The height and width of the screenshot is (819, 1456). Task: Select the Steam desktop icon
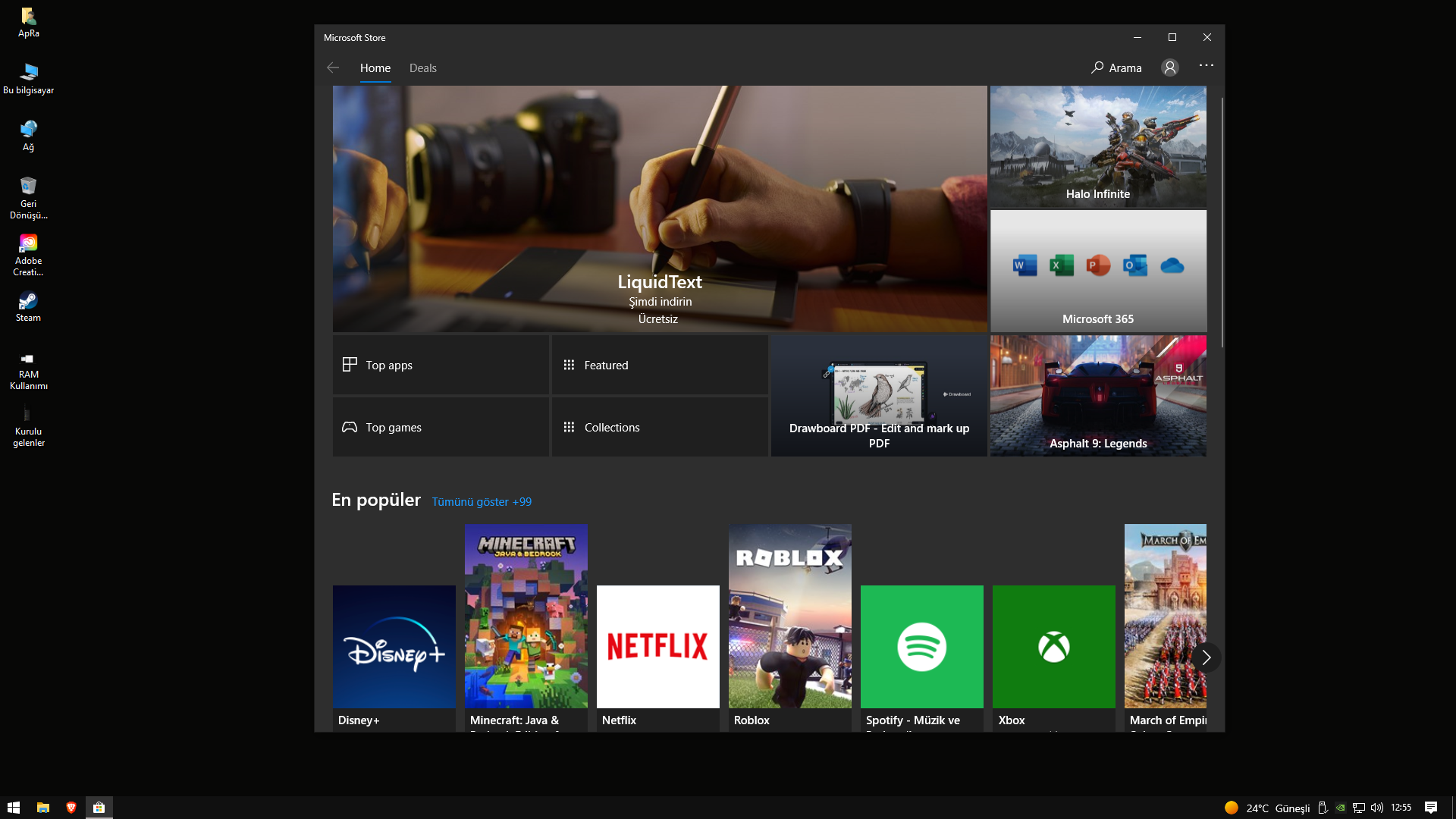(x=29, y=306)
